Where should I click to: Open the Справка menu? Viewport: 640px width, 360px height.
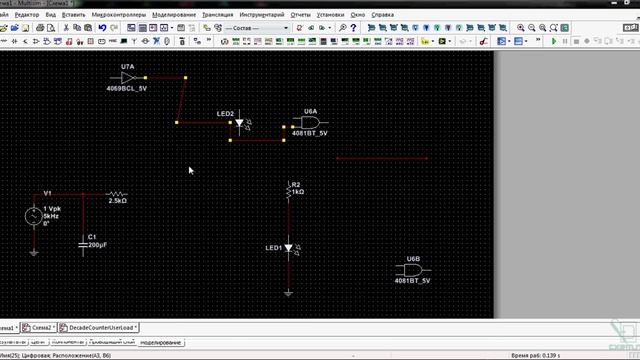[x=382, y=15]
